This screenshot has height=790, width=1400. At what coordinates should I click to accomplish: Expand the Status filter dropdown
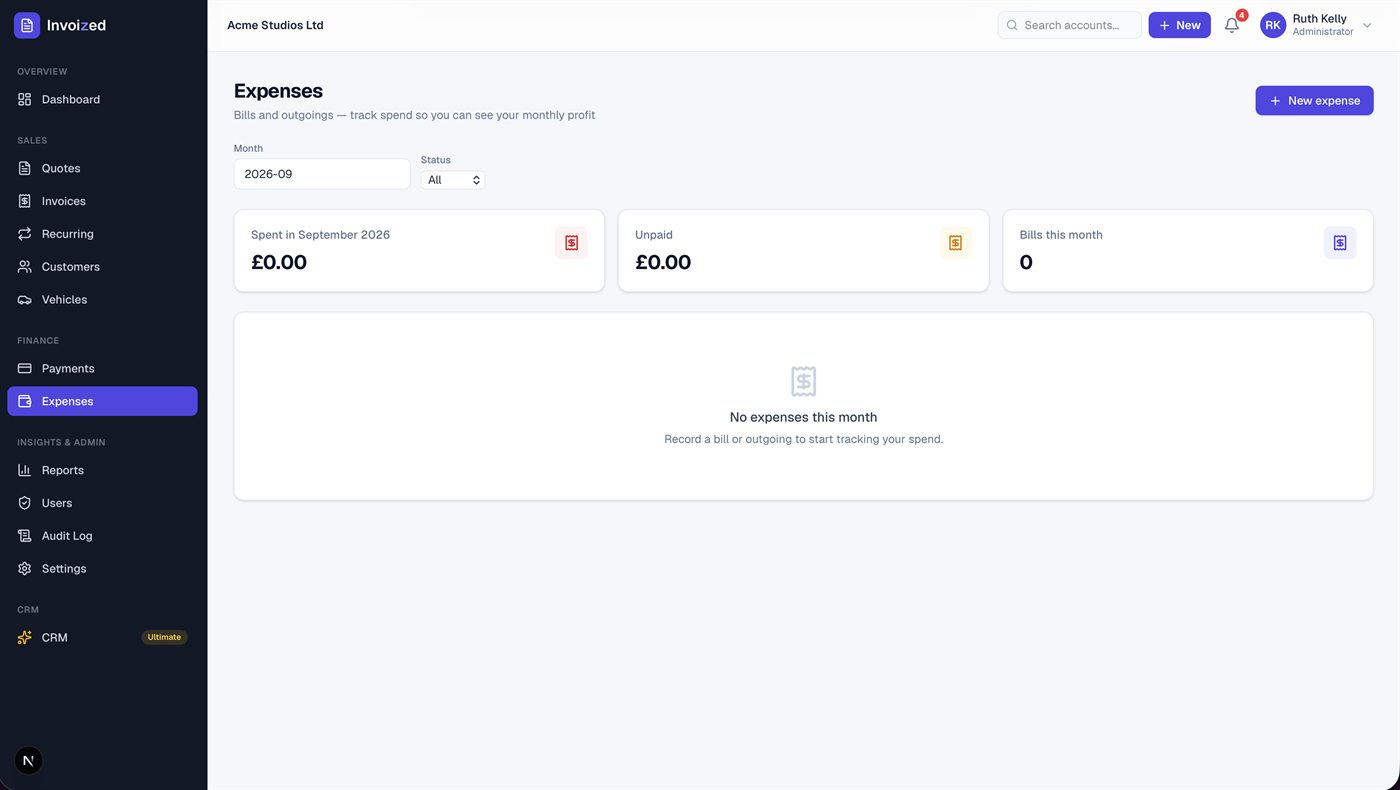point(453,180)
